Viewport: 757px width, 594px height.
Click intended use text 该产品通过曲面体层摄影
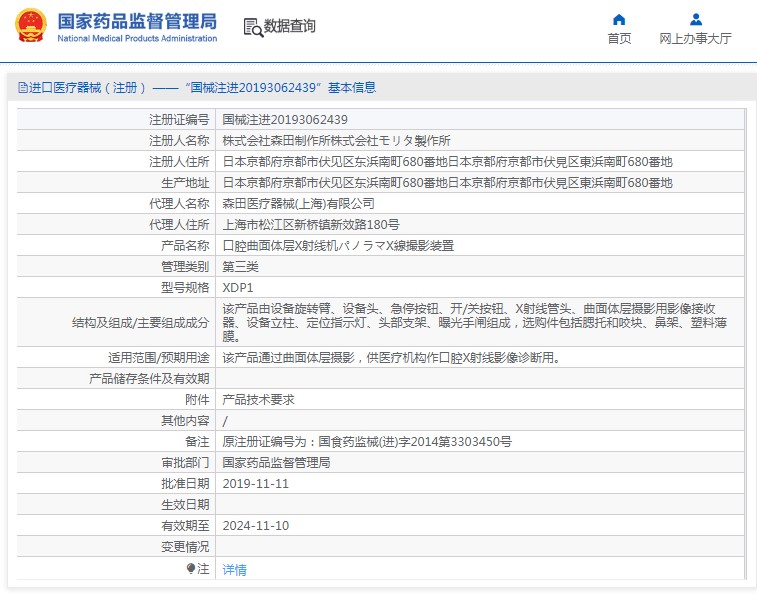(391, 358)
